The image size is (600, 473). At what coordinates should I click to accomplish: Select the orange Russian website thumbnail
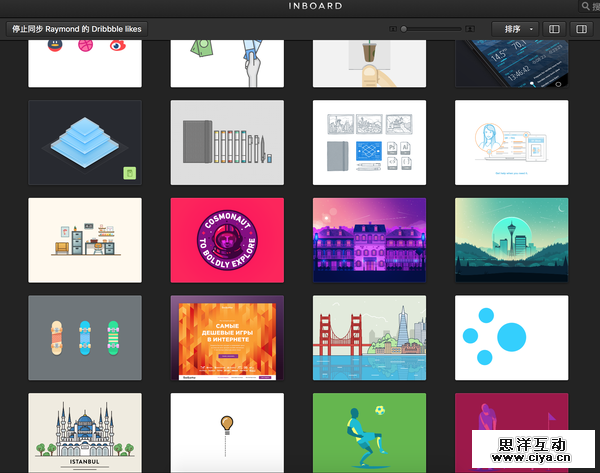(x=227, y=337)
